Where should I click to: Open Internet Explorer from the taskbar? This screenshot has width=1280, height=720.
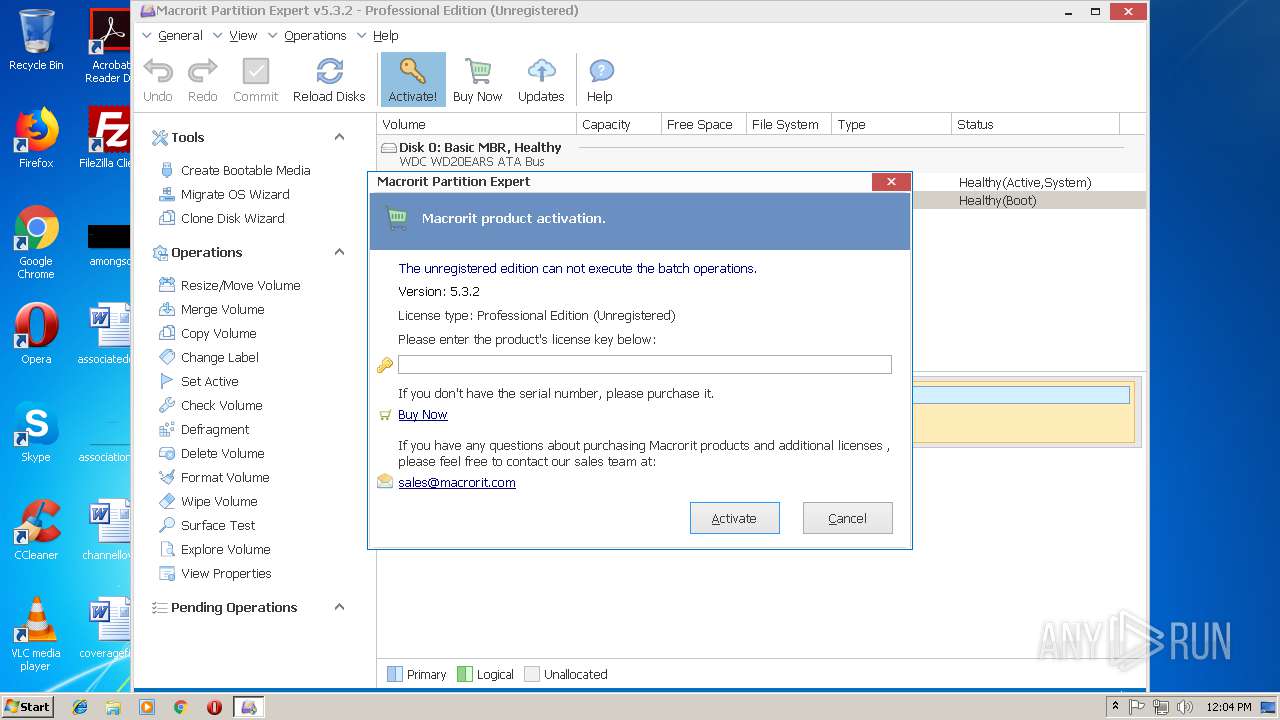tap(80, 707)
